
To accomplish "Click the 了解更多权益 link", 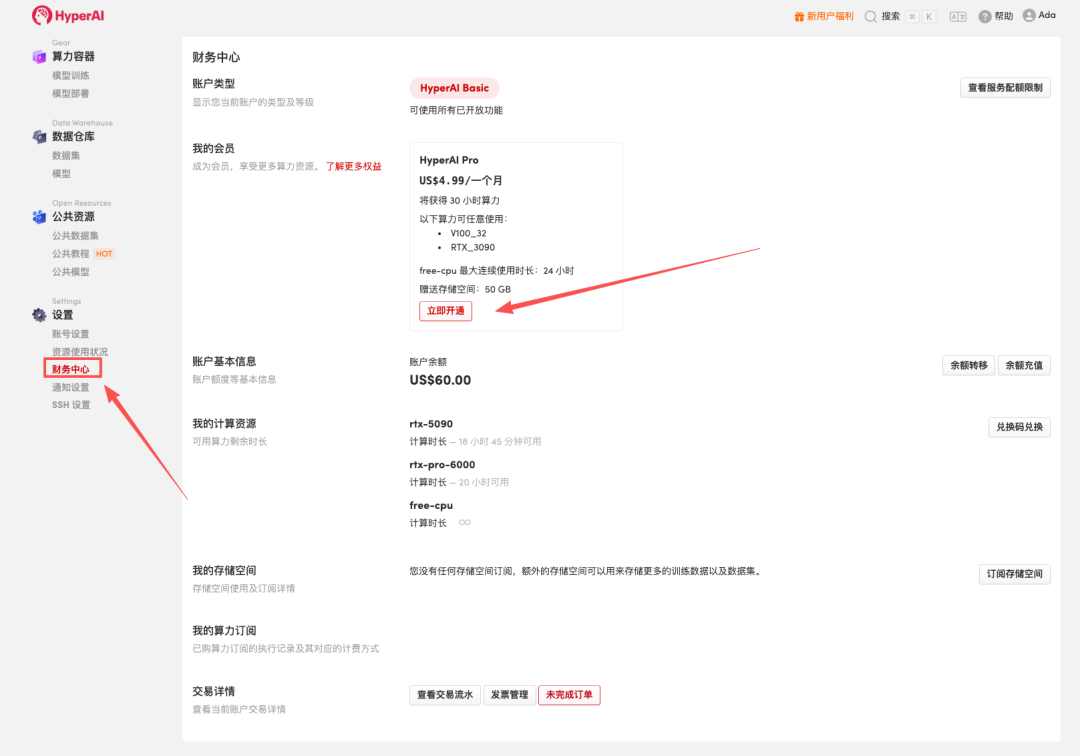I will (x=354, y=166).
